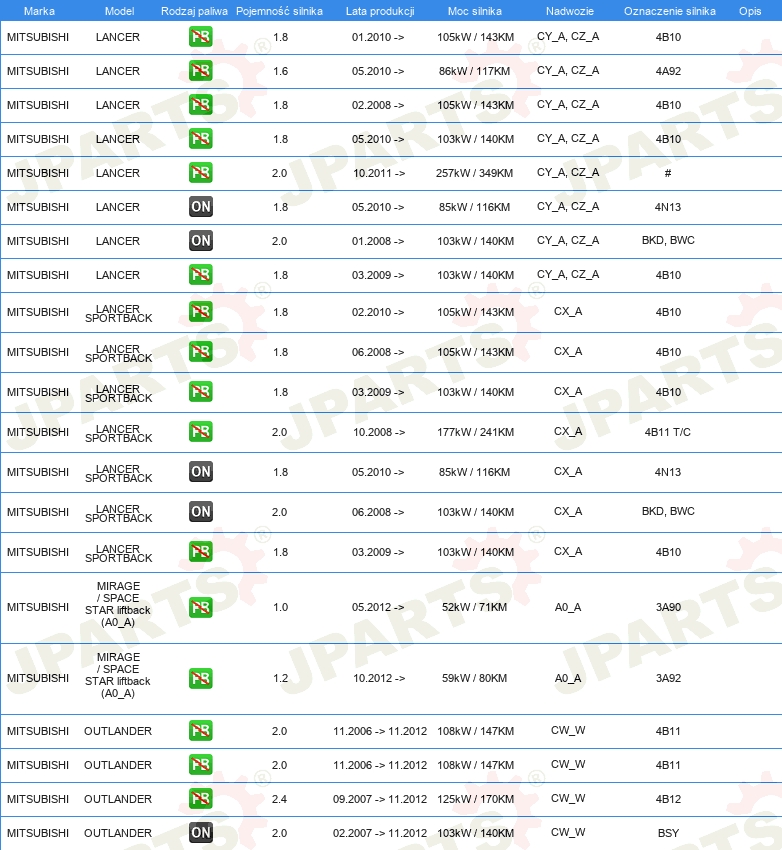Click the 'Marka' column header
Image resolution: width=782 pixels, height=850 pixels.
pos(39,11)
